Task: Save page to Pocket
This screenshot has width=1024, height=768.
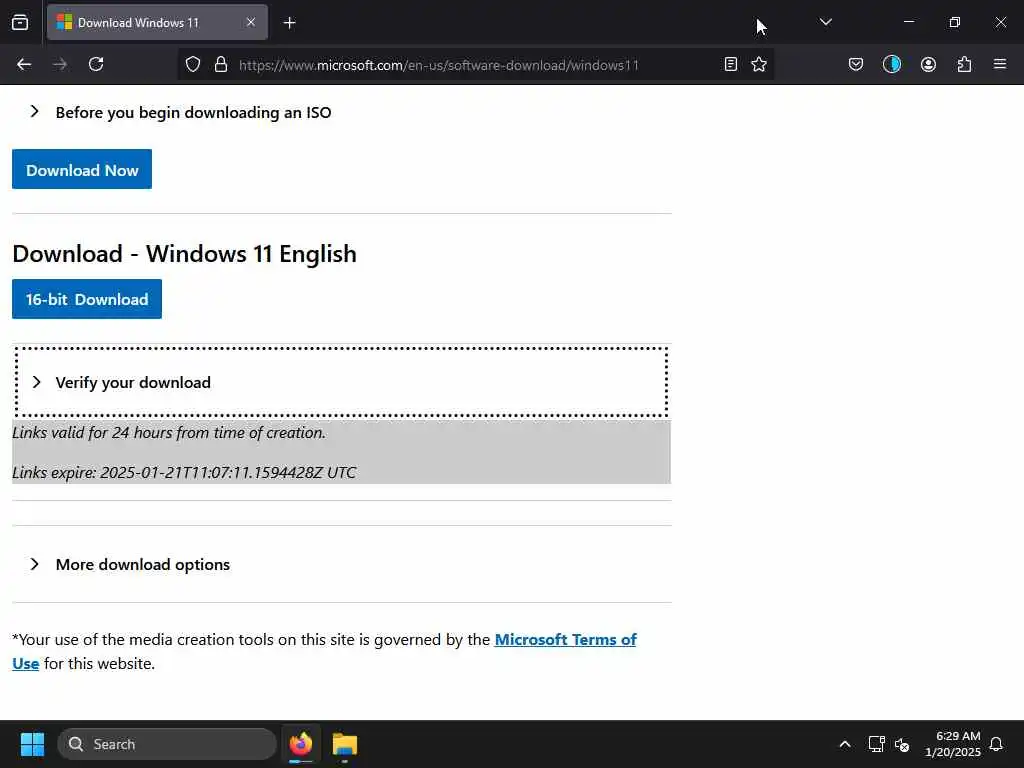Action: (x=856, y=64)
